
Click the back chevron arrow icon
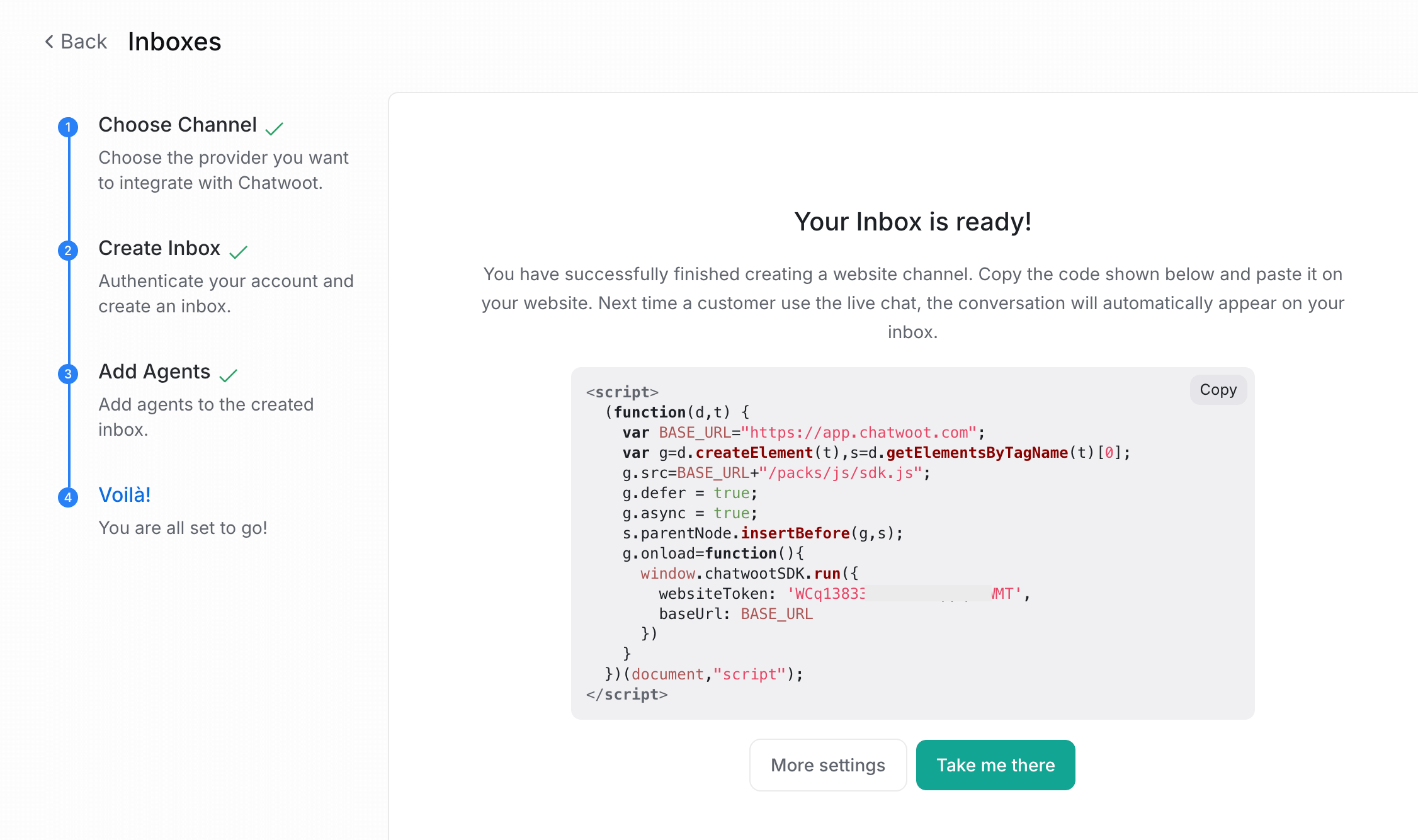[x=48, y=41]
